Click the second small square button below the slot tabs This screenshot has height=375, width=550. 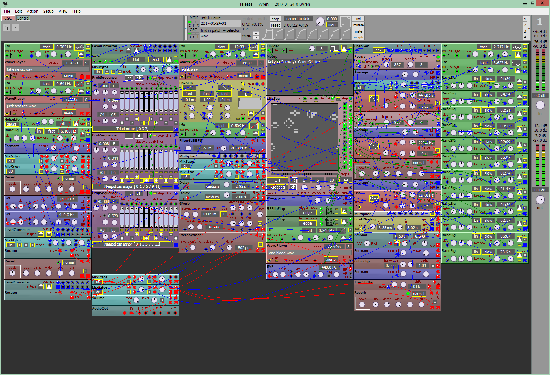pos(15,27)
